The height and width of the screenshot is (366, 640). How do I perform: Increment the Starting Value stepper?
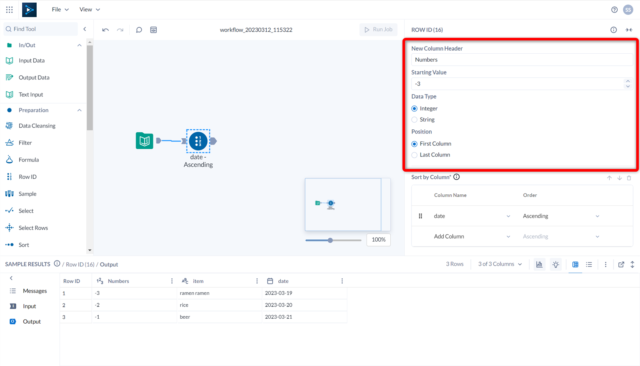coord(628,81)
